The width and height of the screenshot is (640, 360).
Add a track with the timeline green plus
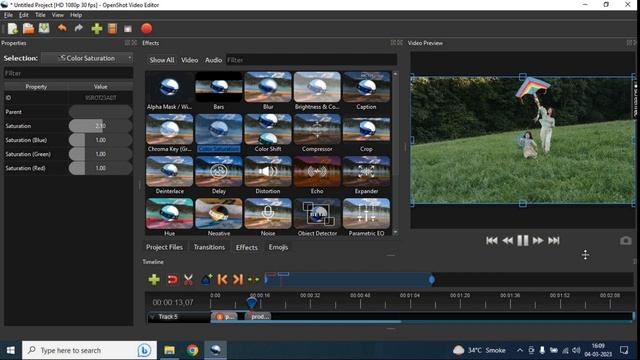154,280
